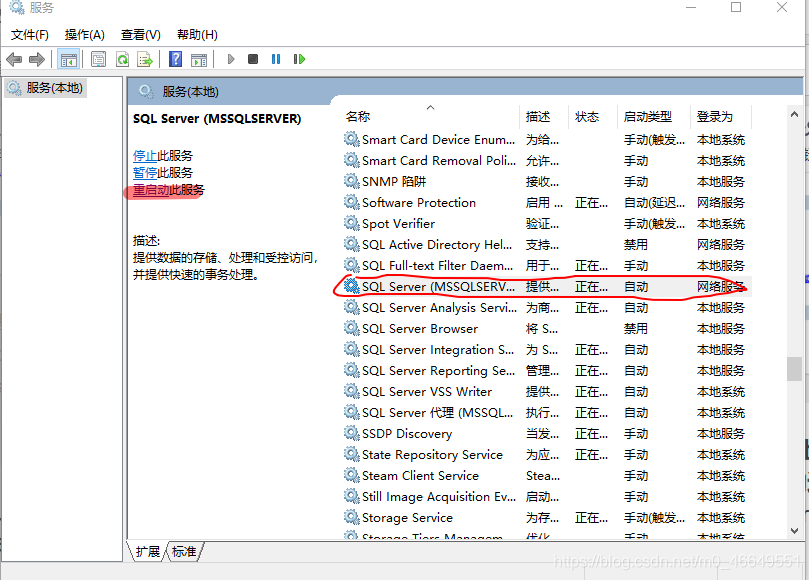This screenshot has width=809, height=580.
Task: Click the show/hide action pane icon
Action: (199, 60)
